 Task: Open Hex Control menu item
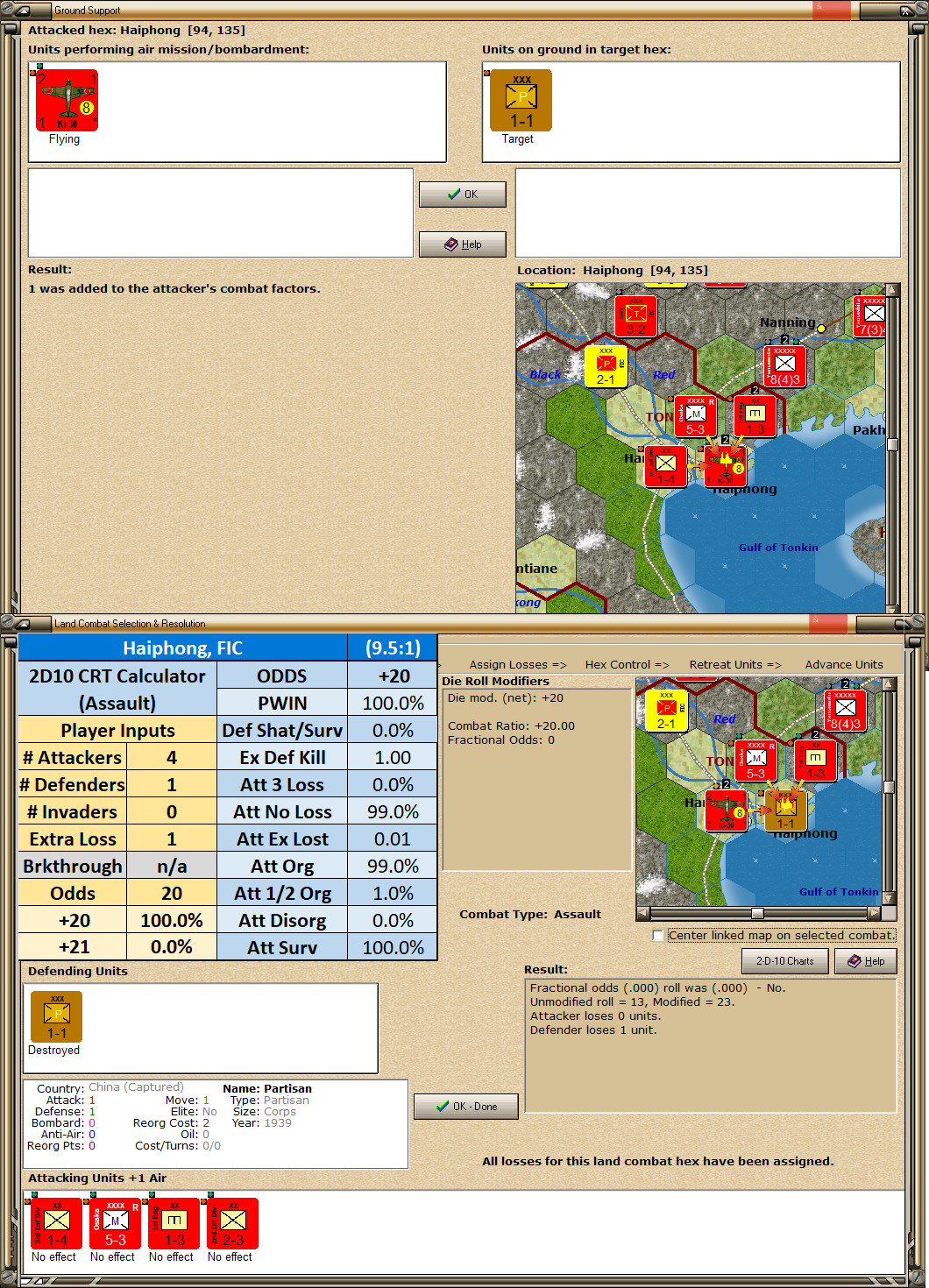click(x=627, y=665)
